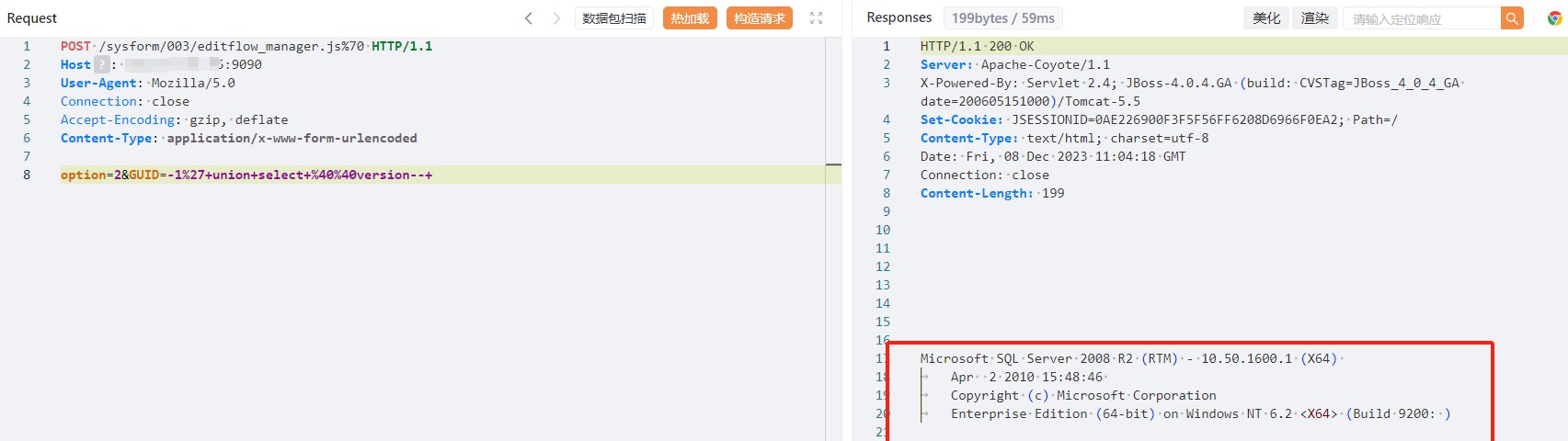
Task: Expand request panel to fullscreen
Action: (x=816, y=18)
